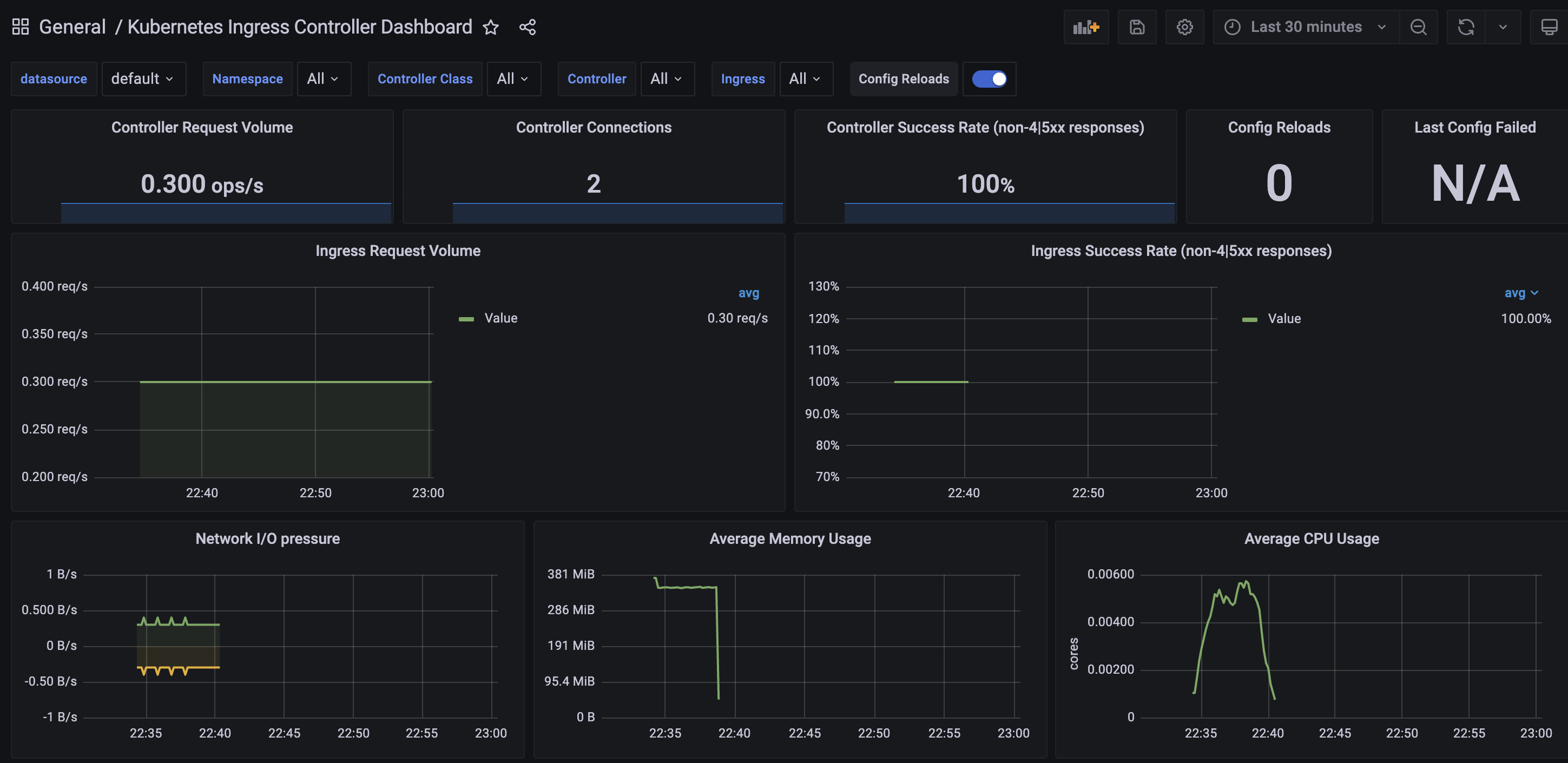
Task: Zoom out the time range
Action: click(x=1418, y=28)
